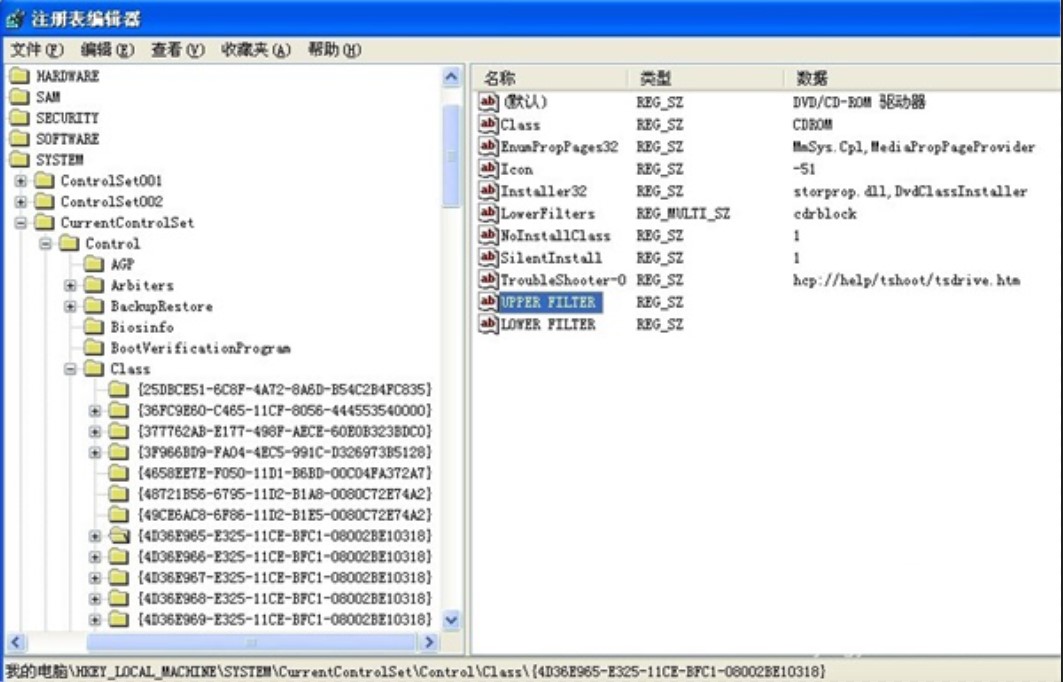Click the SAM folder icon
Image resolution: width=1063 pixels, height=682 pixels.
pos(20,96)
